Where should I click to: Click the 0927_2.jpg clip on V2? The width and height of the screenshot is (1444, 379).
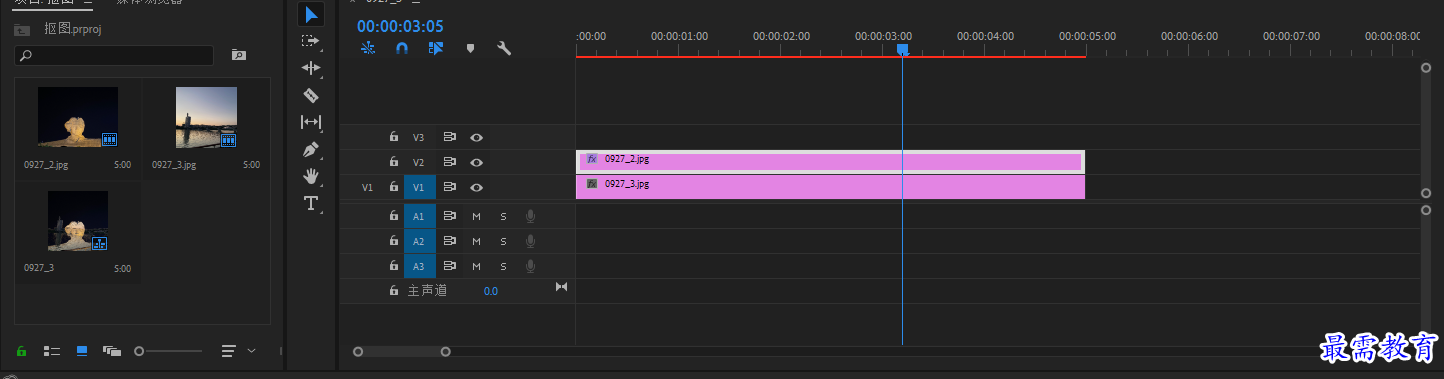click(x=830, y=162)
